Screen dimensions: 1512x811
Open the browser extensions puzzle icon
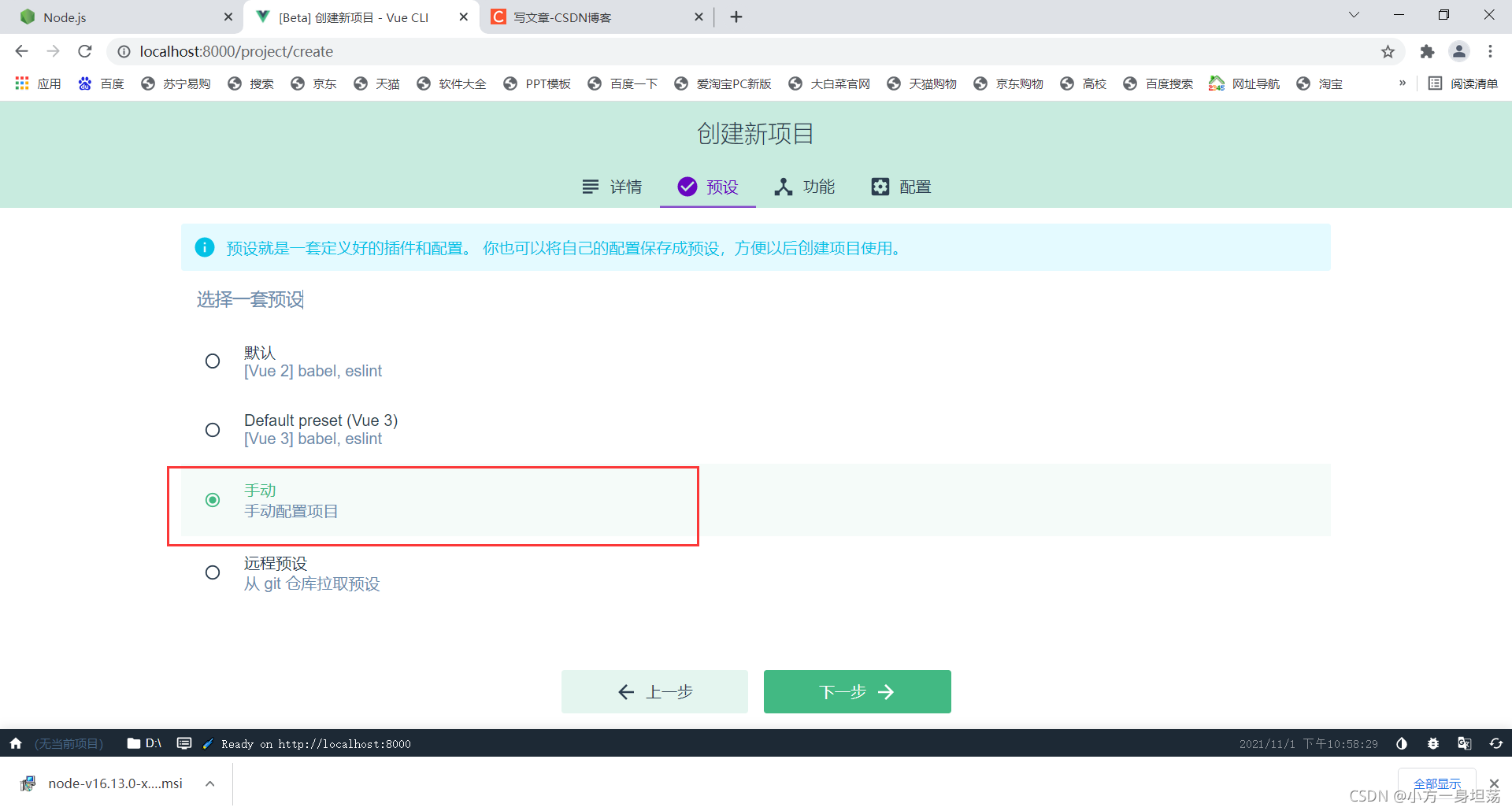point(1427,51)
